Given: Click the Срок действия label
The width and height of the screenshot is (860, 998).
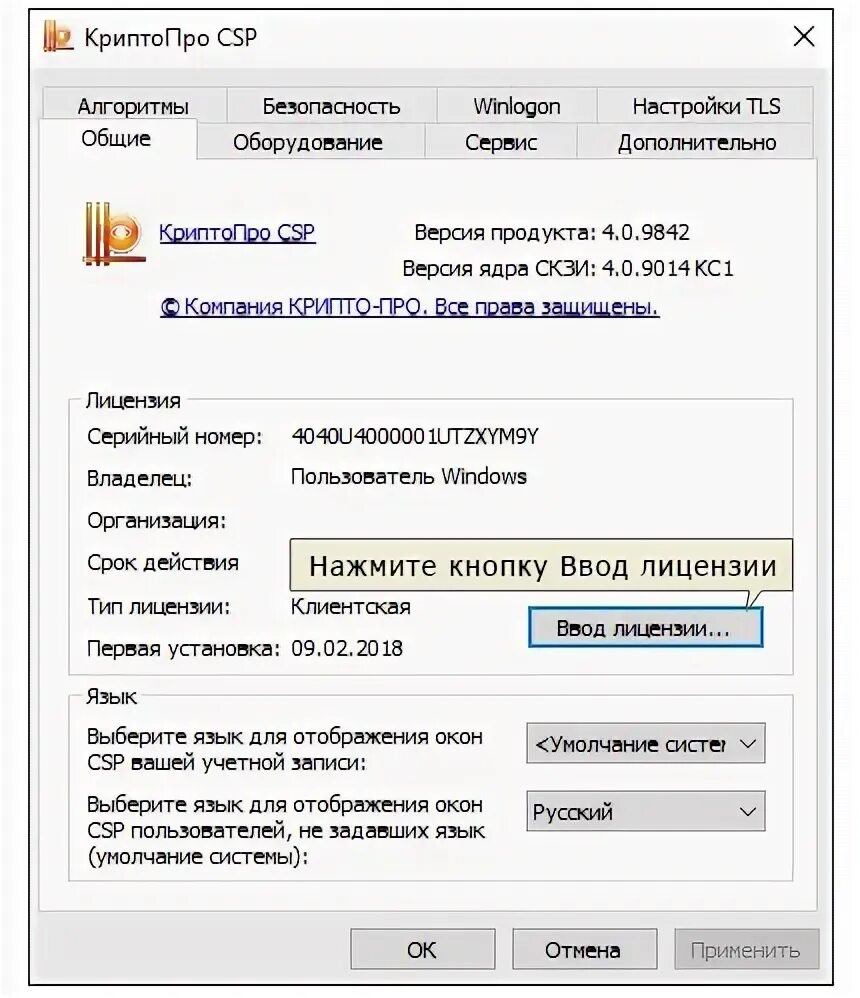Looking at the screenshot, I should [x=163, y=563].
